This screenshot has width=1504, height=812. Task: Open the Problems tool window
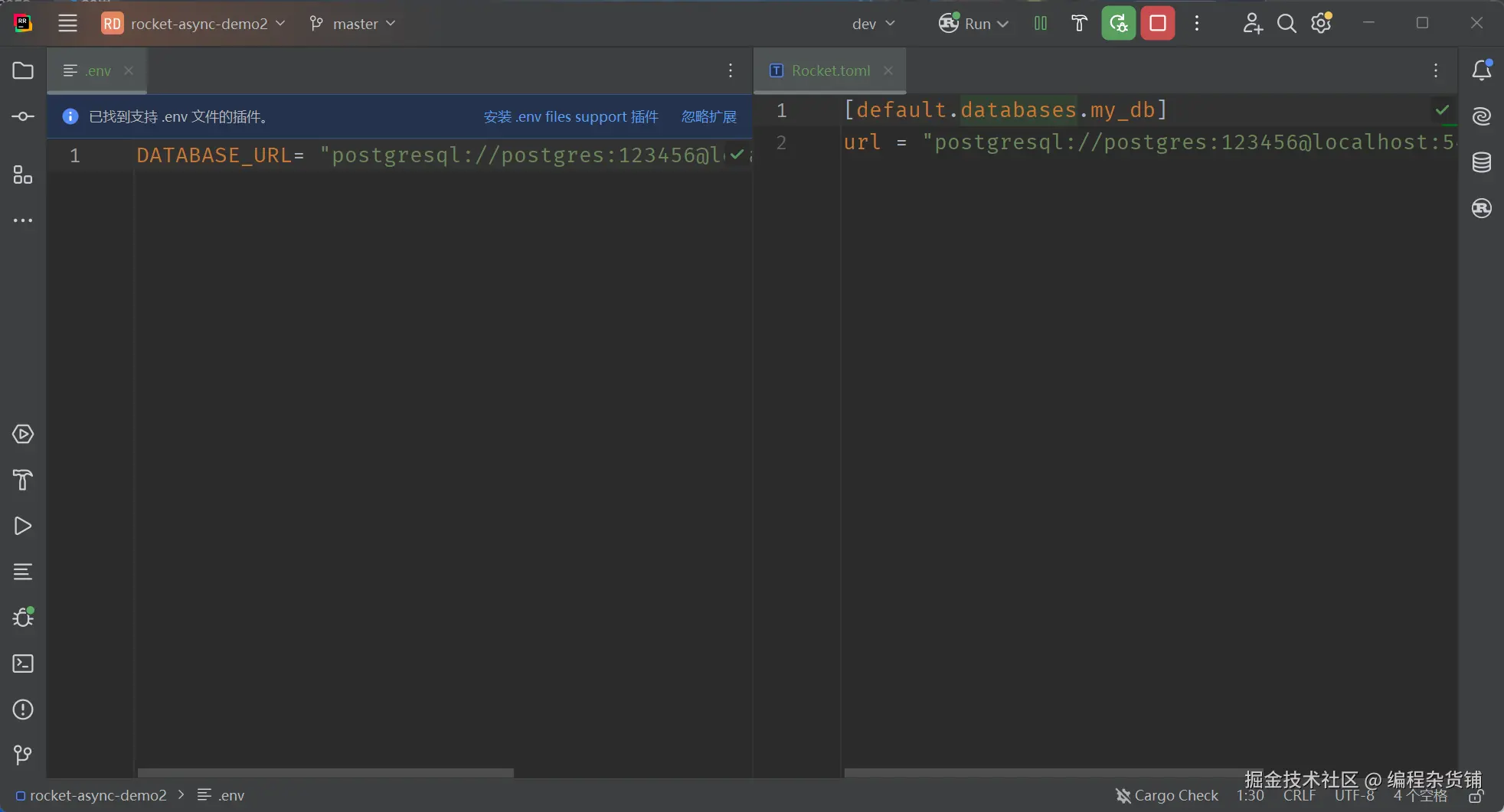coord(23,709)
